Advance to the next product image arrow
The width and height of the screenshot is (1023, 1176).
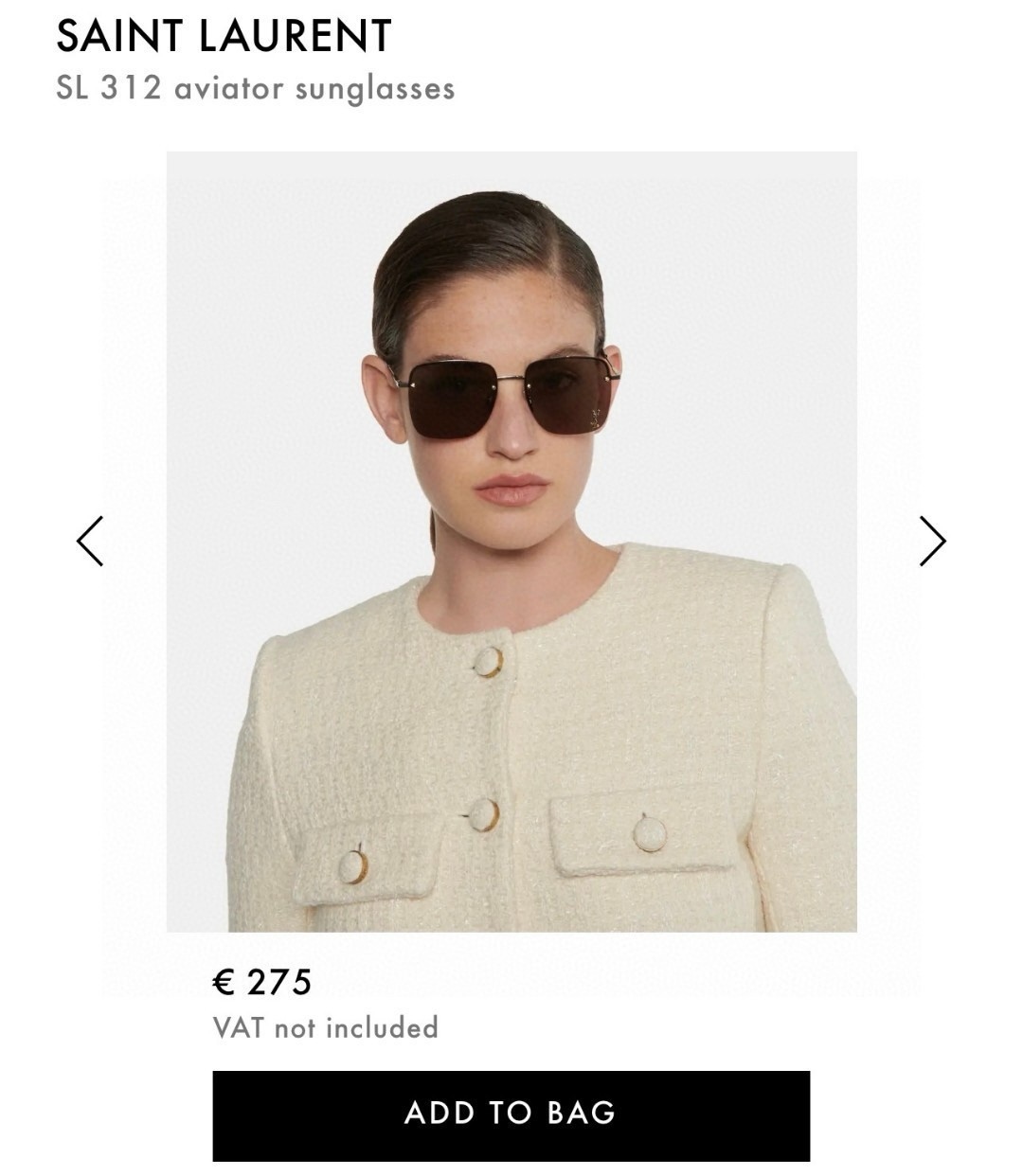(x=932, y=541)
